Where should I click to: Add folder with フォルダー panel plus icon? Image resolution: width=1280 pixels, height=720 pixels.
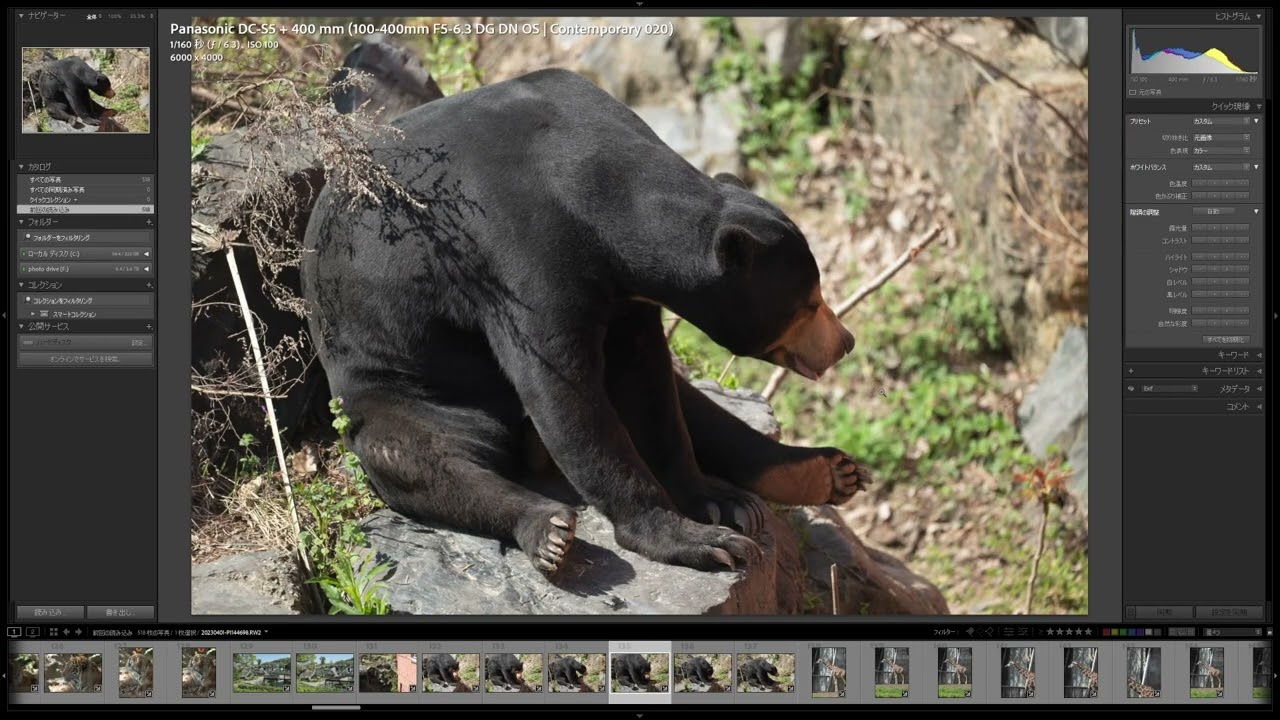click(x=149, y=222)
